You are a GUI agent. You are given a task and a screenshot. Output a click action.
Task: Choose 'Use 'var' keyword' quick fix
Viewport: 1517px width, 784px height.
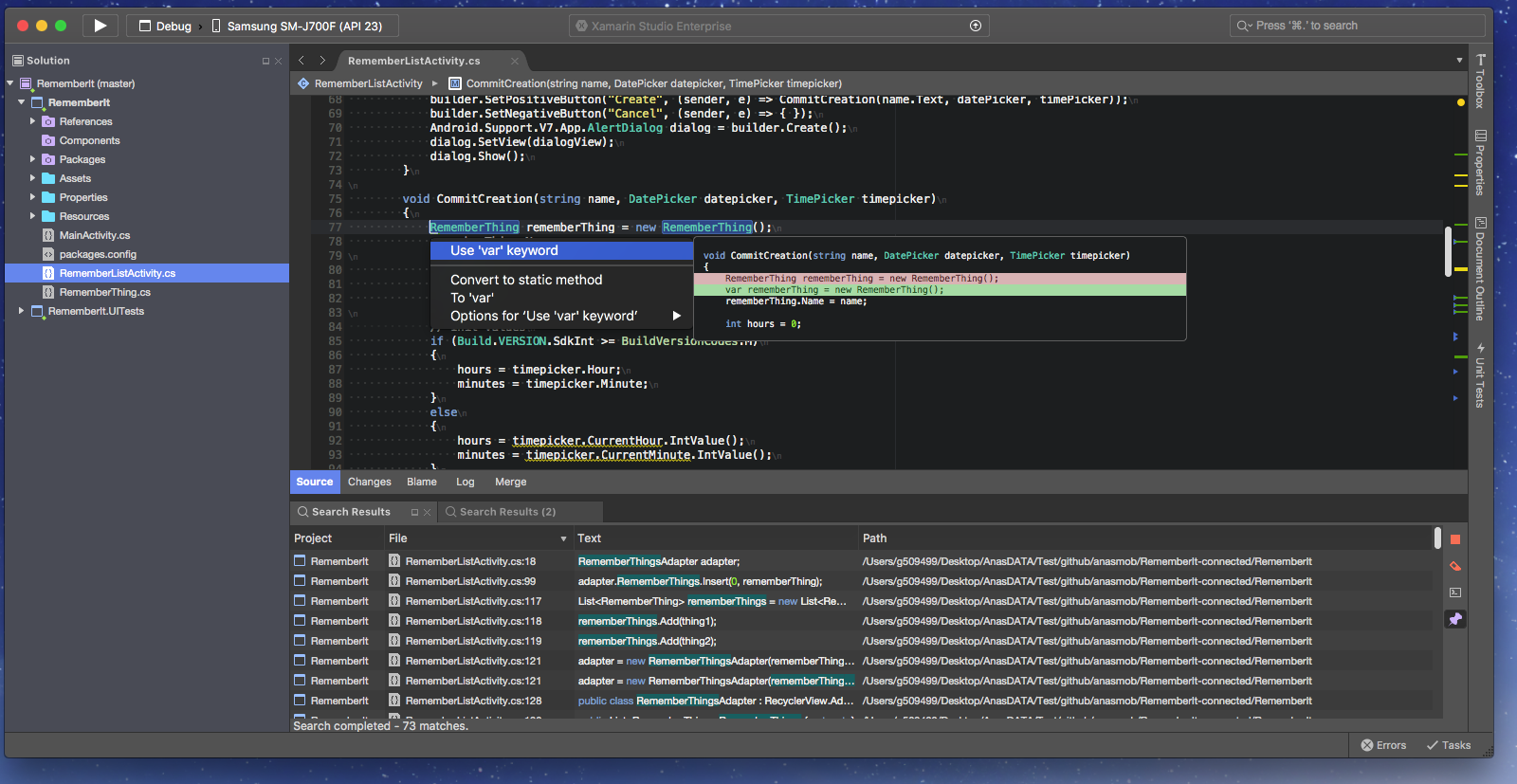click(x=561, y=250)
